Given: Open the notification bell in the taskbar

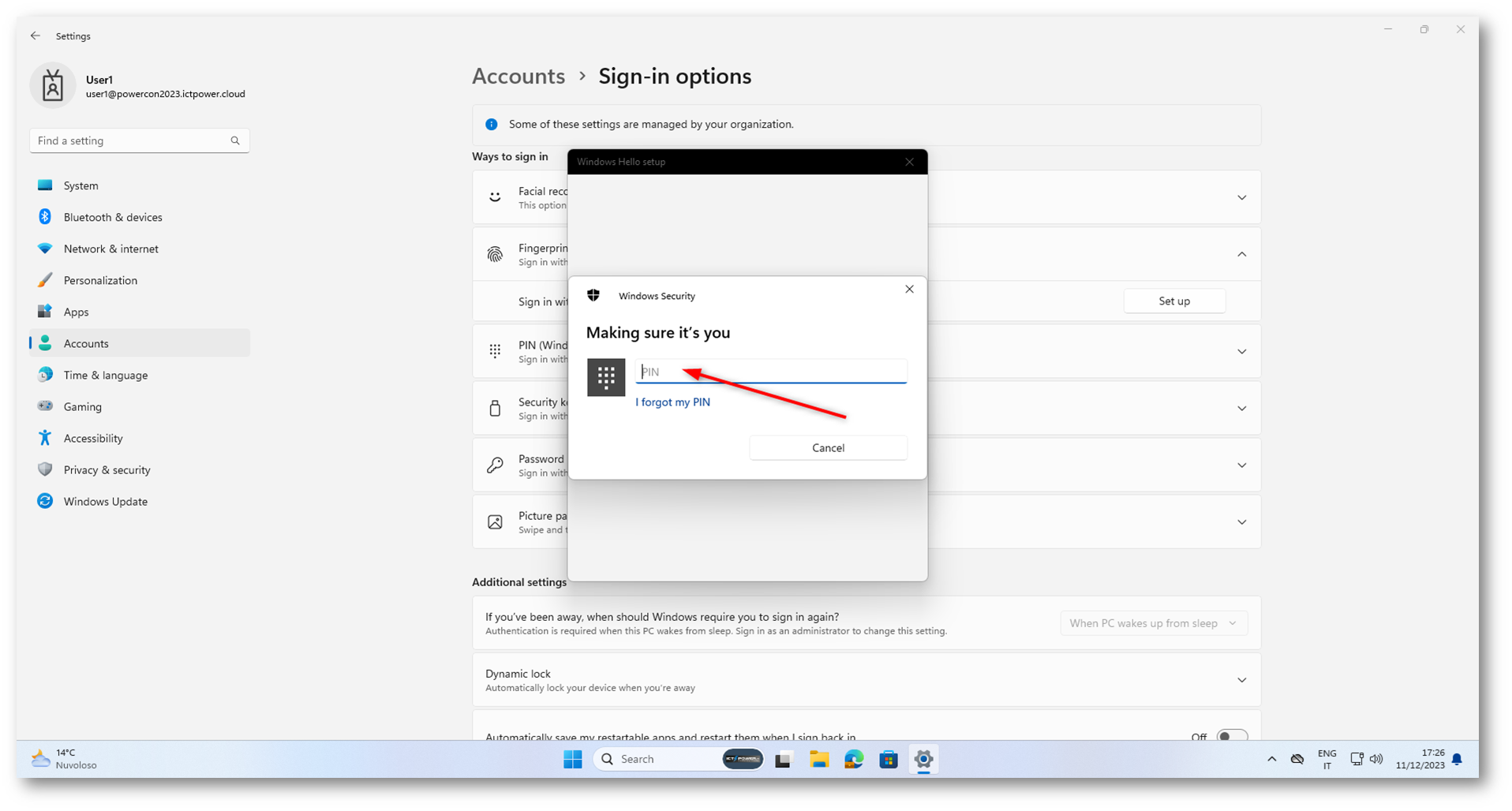Looking at the screenshot, I should (x=1457, y=760).
